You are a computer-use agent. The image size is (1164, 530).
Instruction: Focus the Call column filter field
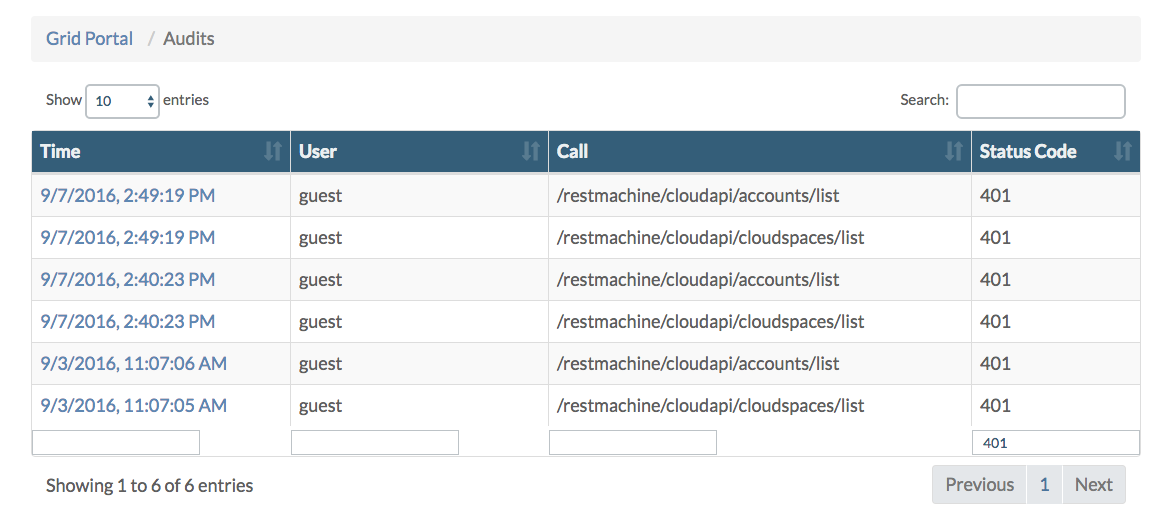click(x=633, y=443)
